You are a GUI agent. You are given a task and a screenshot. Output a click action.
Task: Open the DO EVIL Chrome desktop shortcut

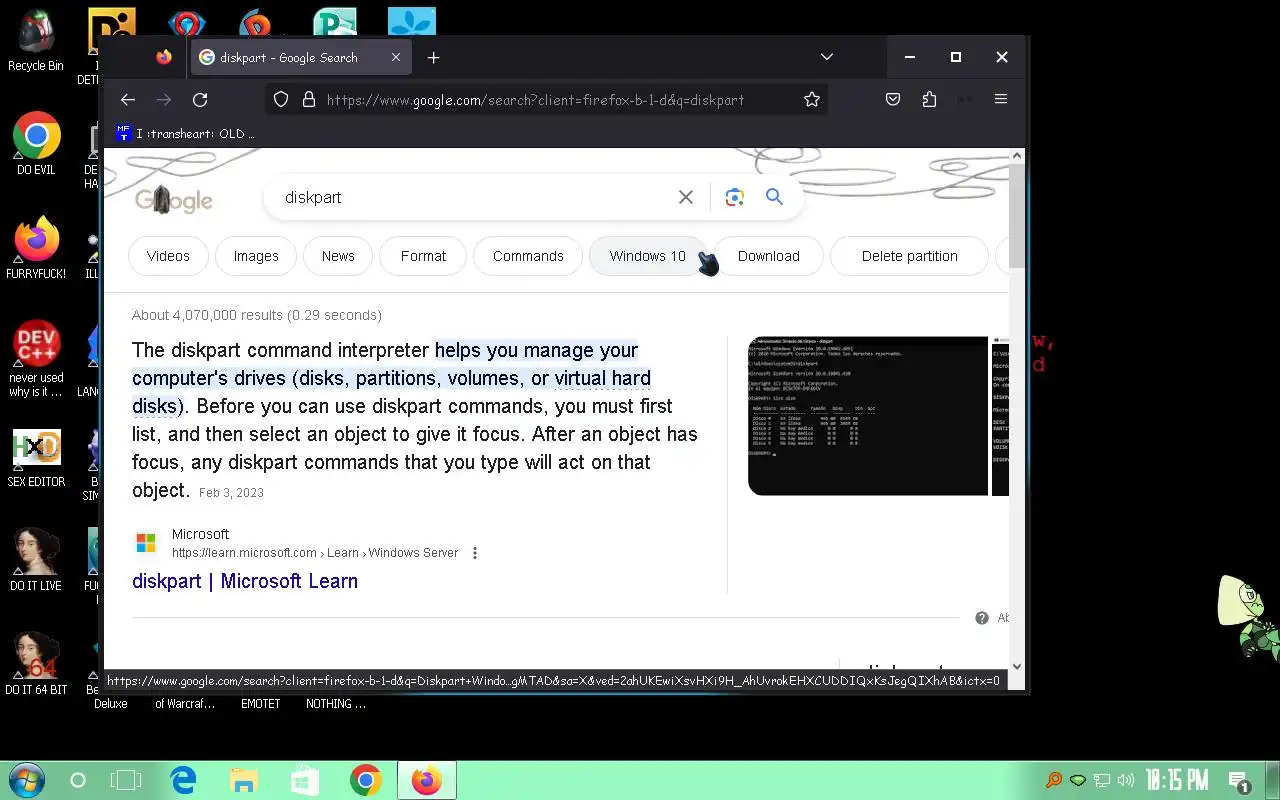pyautogui.click(x=36, y=144)
